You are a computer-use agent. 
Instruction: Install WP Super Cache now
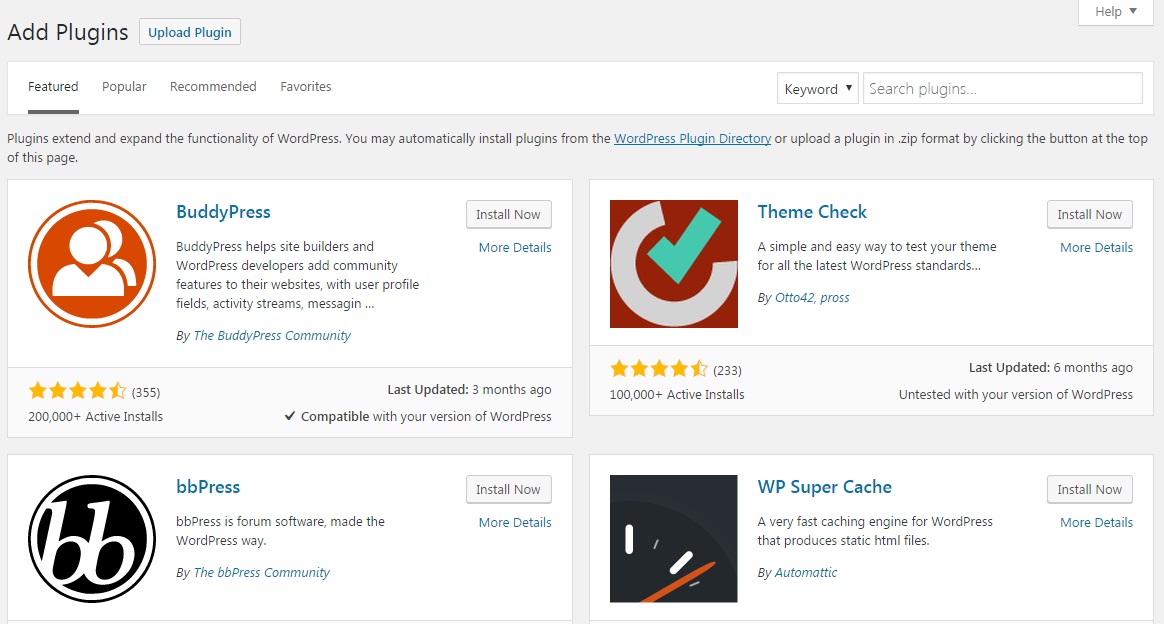(1090, 489)
